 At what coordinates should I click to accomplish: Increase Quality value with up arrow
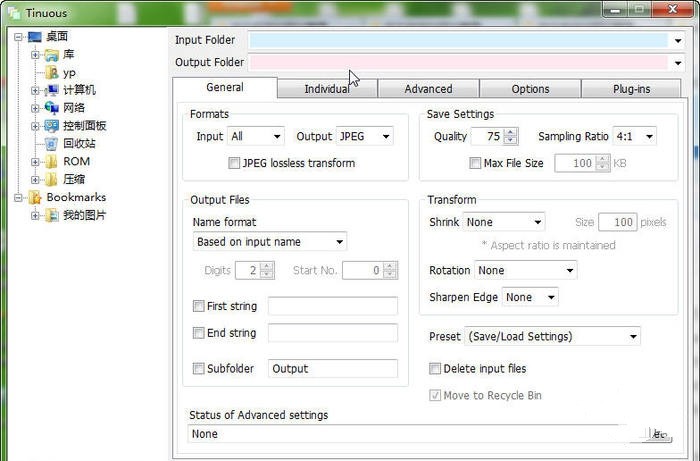pyautogui.click(x=510, y=132)
